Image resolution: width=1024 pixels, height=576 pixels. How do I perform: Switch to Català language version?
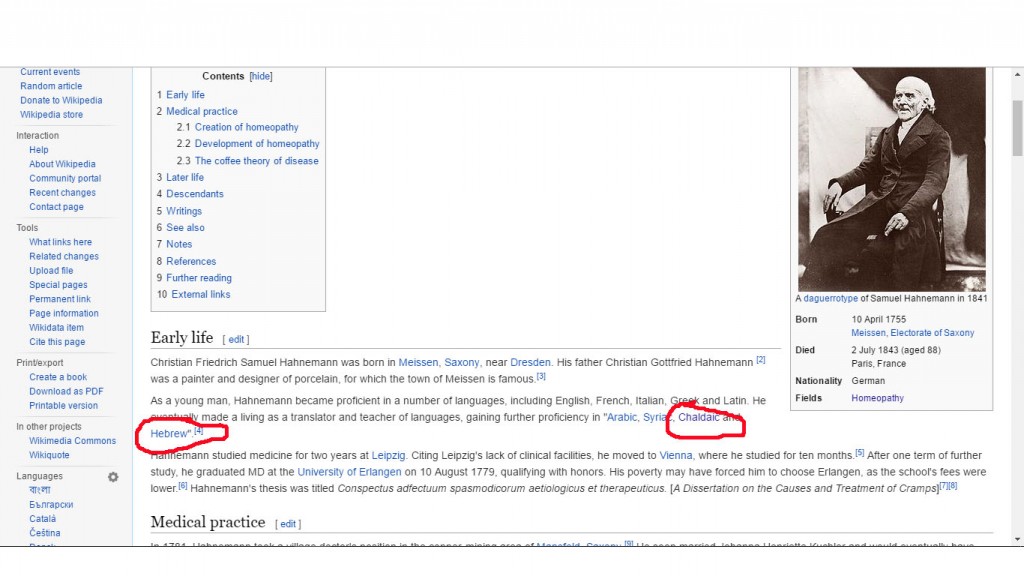(42, 519)
